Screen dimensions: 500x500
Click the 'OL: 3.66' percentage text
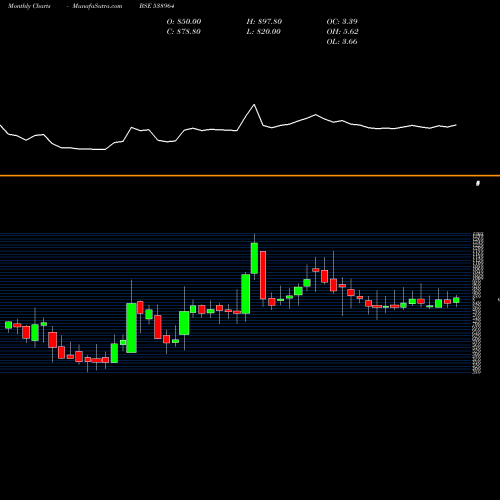342,42
